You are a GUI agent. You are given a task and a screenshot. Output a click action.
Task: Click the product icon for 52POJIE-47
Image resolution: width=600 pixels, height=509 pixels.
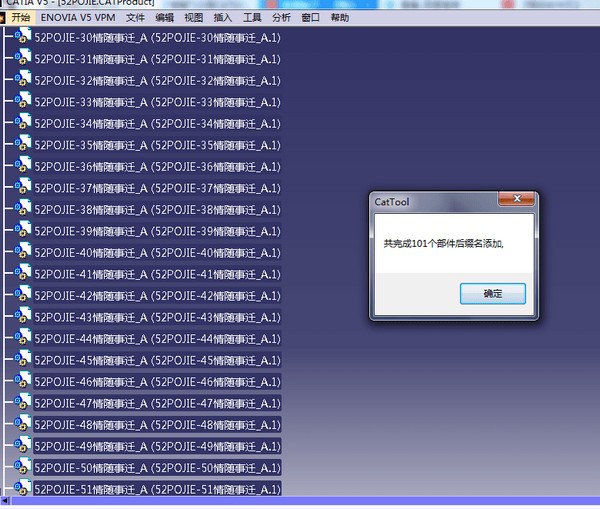(x=23, y=401)
